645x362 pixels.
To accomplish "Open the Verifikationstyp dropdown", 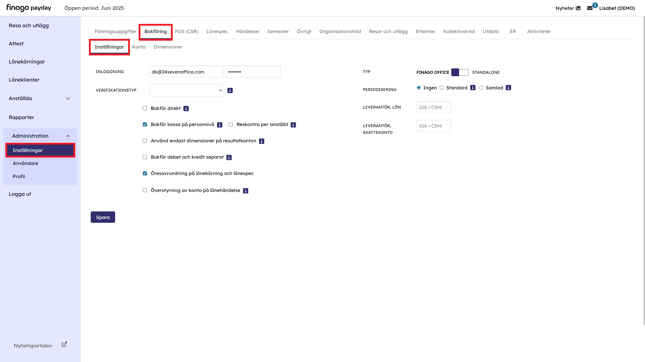I will coord(186,90).
